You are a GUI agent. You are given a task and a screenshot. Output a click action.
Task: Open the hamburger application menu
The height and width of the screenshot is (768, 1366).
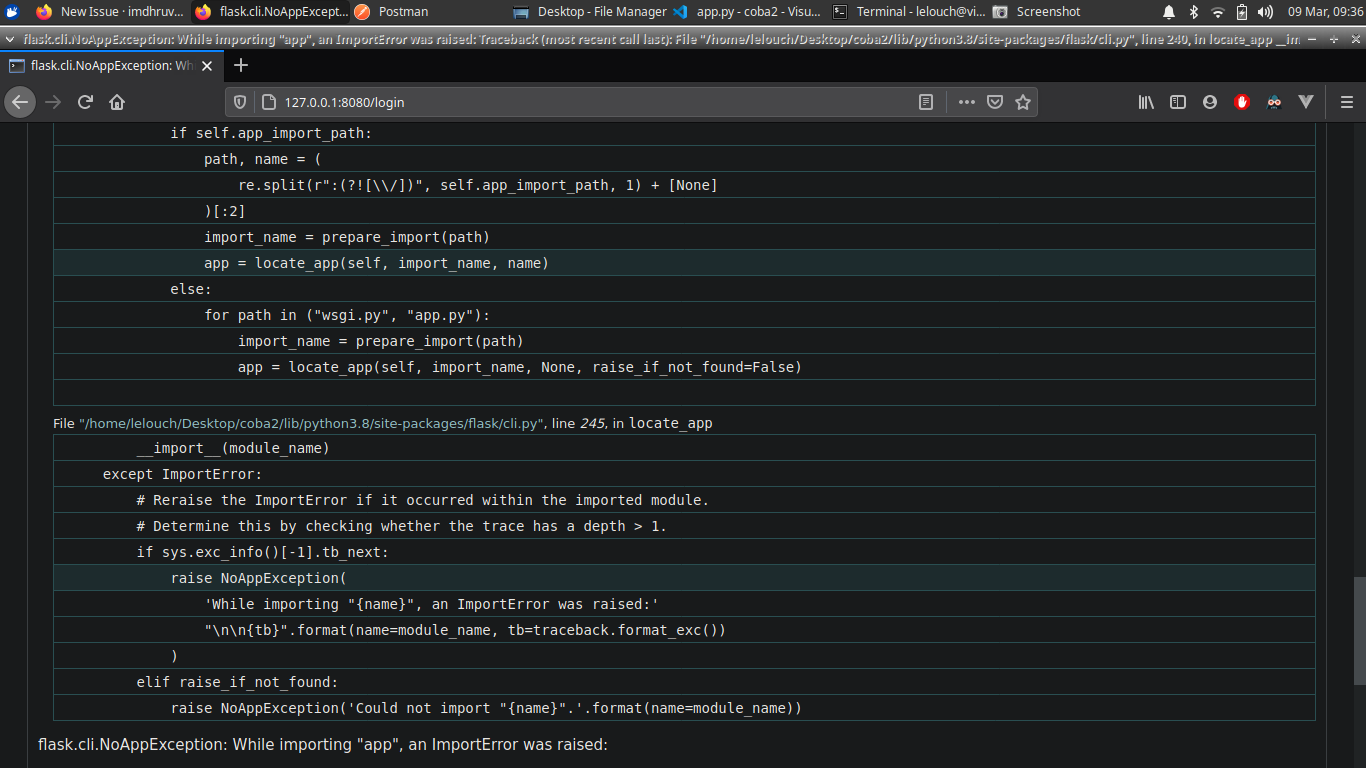click(1346, 101)
